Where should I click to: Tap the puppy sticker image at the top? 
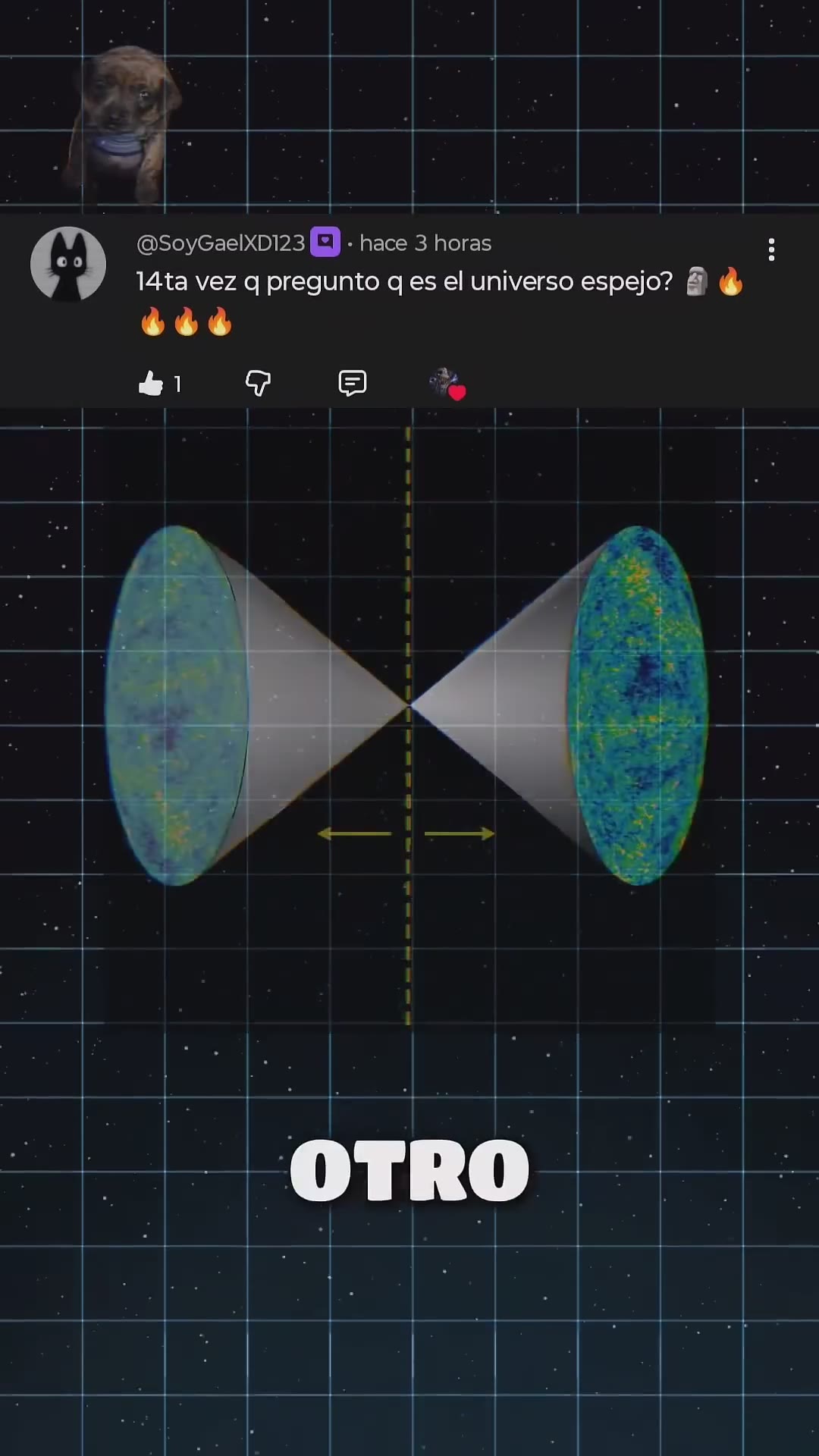click(x=123, y=124)
